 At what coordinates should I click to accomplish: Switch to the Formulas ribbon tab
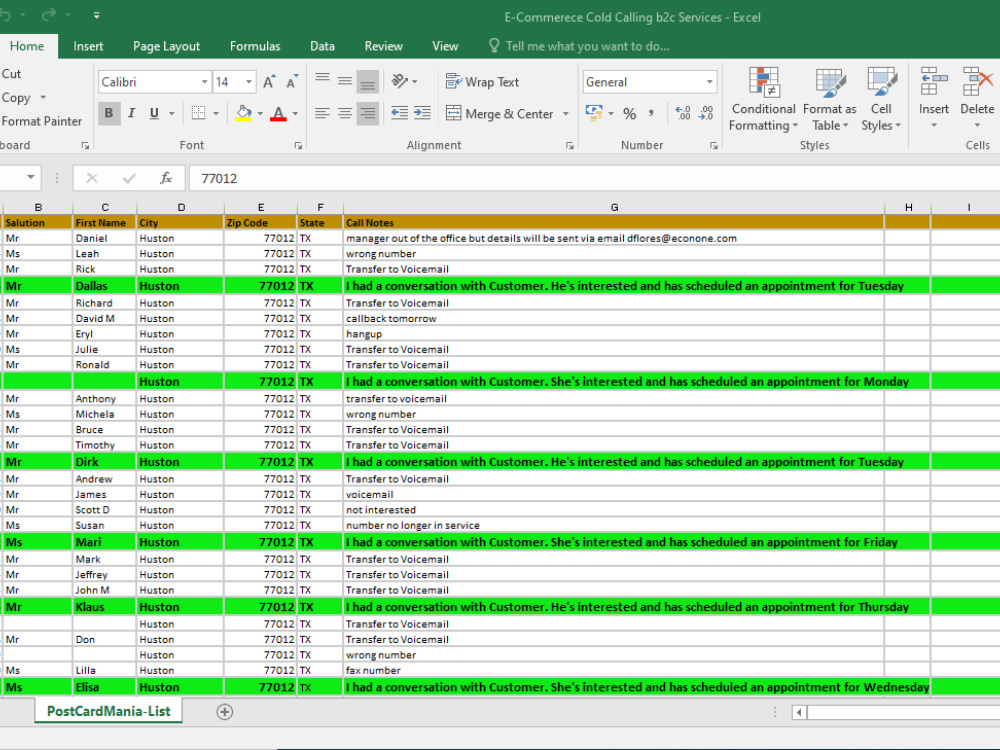pos(255,46)
